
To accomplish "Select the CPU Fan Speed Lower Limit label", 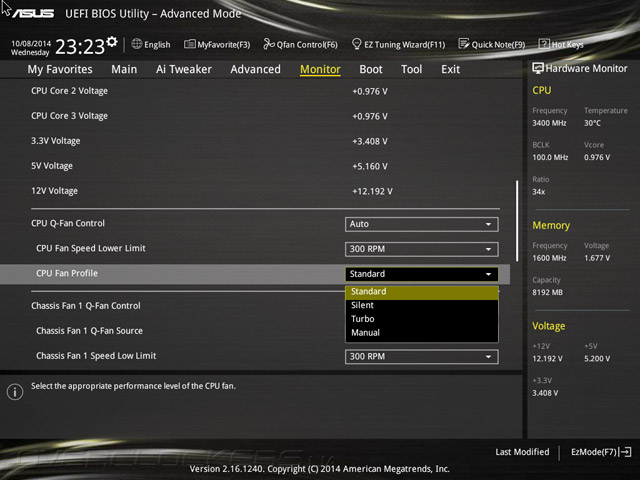I will 91,248.
